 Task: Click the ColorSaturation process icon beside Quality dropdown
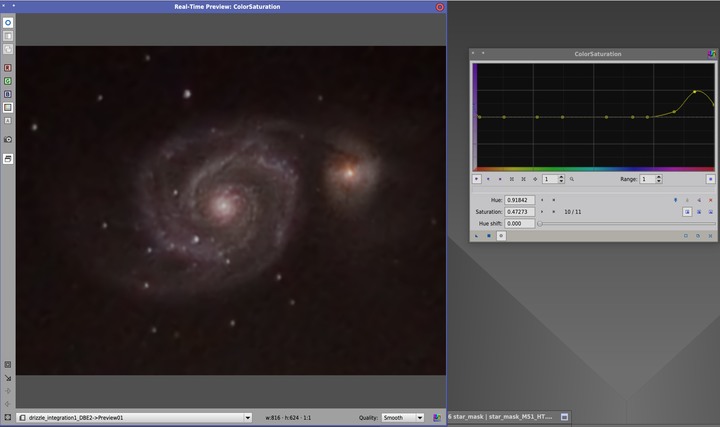pos(437,417)
